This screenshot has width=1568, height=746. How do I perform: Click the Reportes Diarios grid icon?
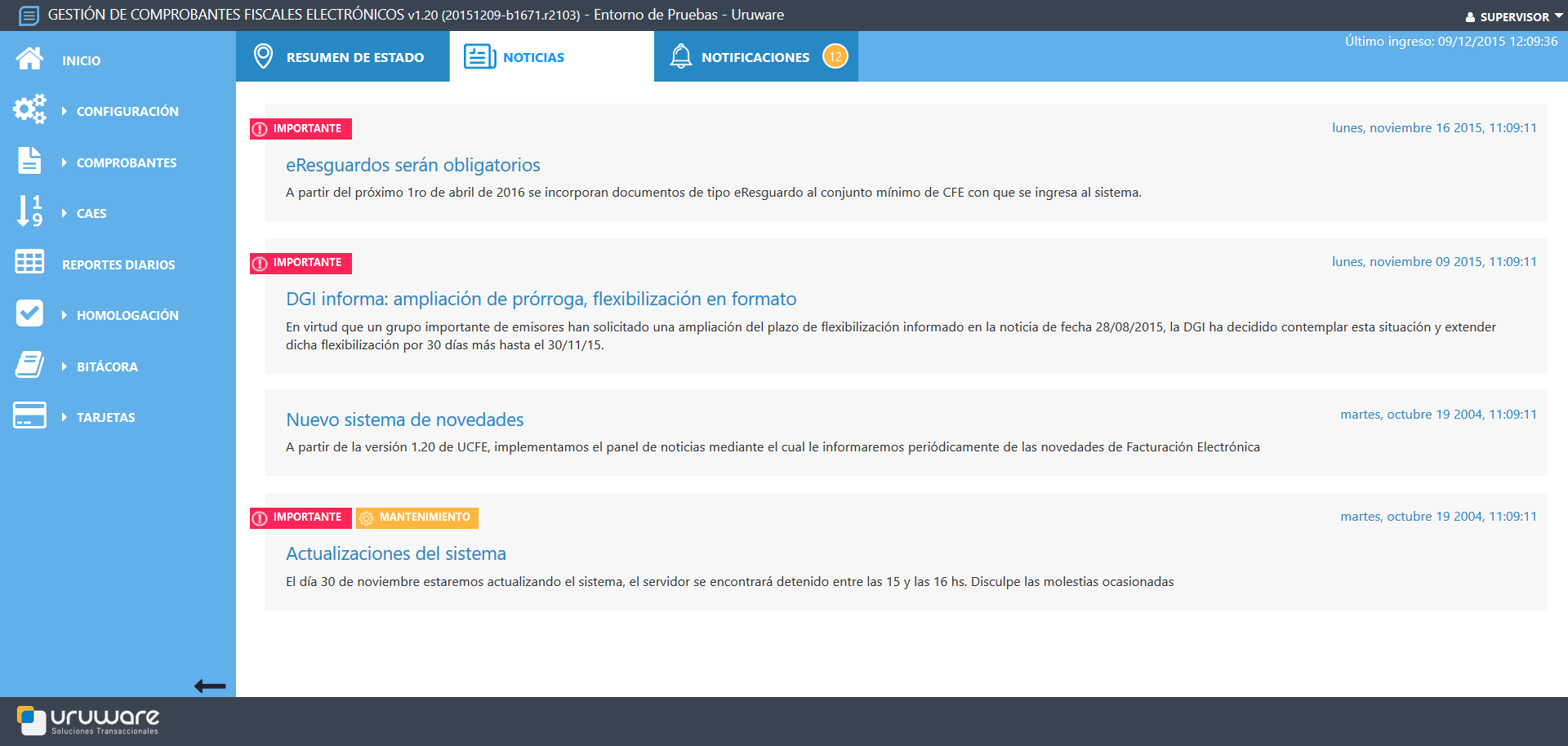click(29, 262)
